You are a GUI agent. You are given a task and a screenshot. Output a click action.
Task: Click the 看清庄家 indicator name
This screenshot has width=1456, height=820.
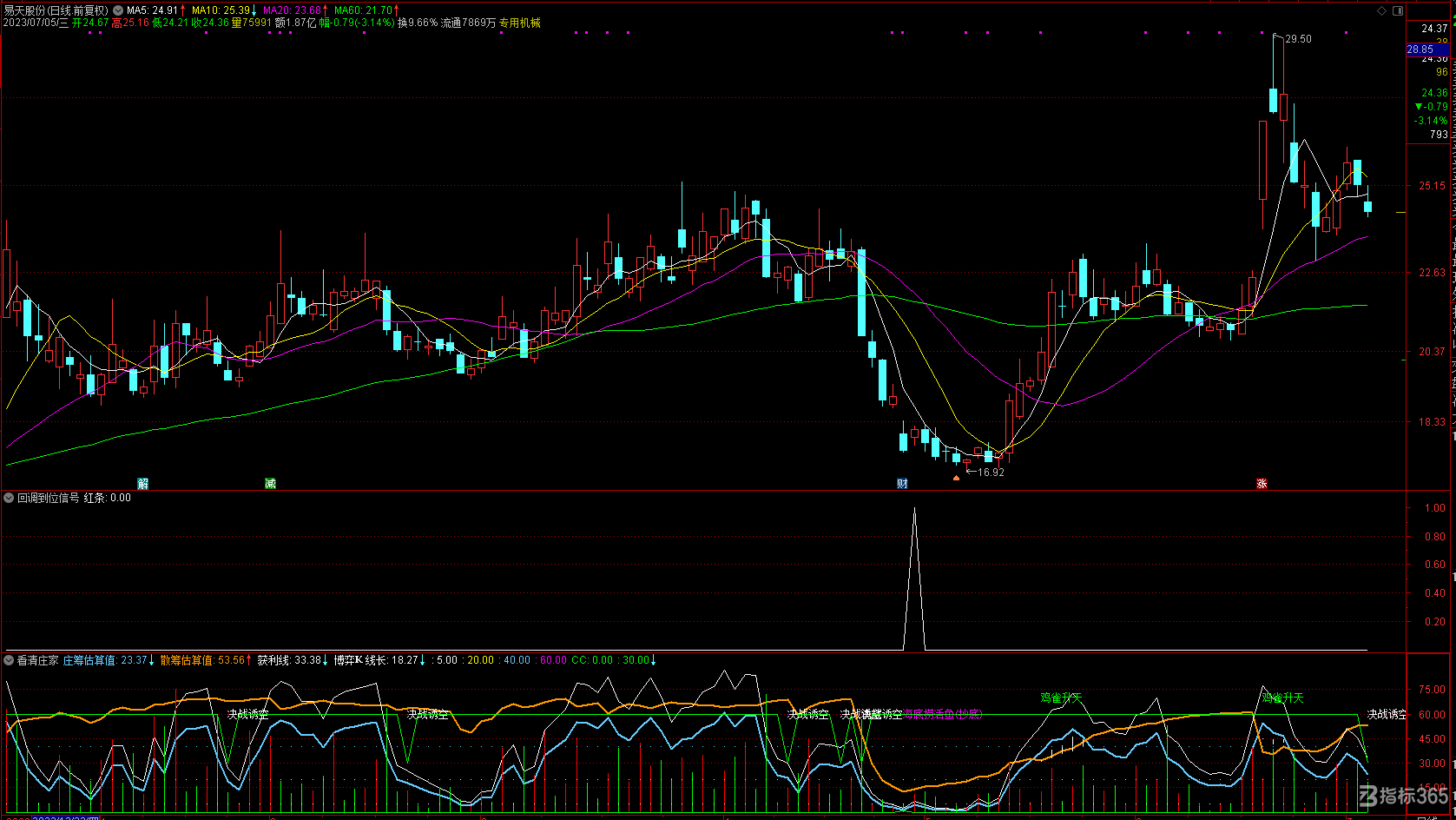38,660
